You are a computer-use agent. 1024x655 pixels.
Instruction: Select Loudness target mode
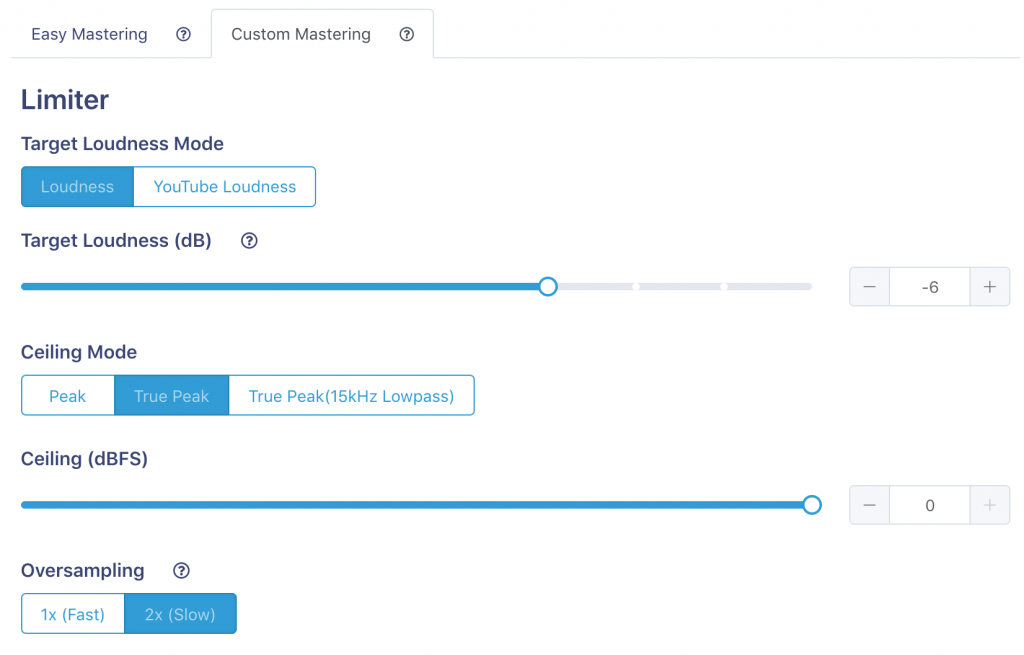point(77,187)
